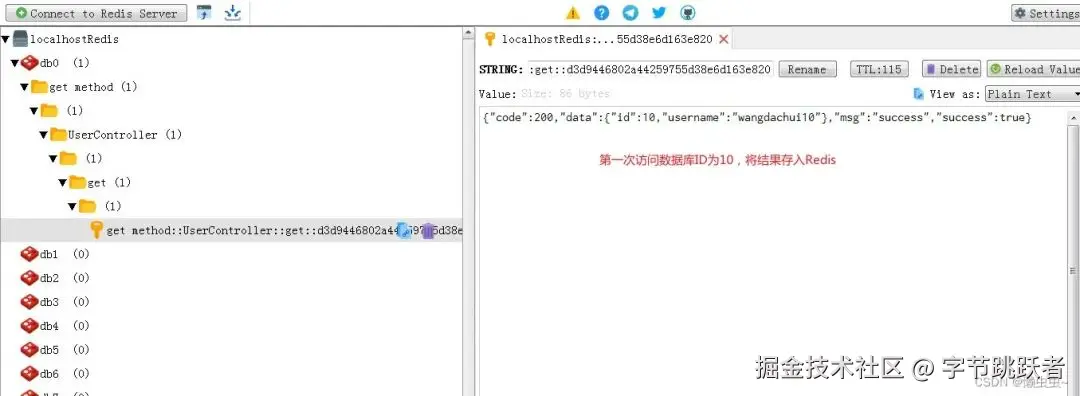The width and height of the screenshot is (1080, 396).
Task: Open Settings button
Action: click(x=1046, y=13)
